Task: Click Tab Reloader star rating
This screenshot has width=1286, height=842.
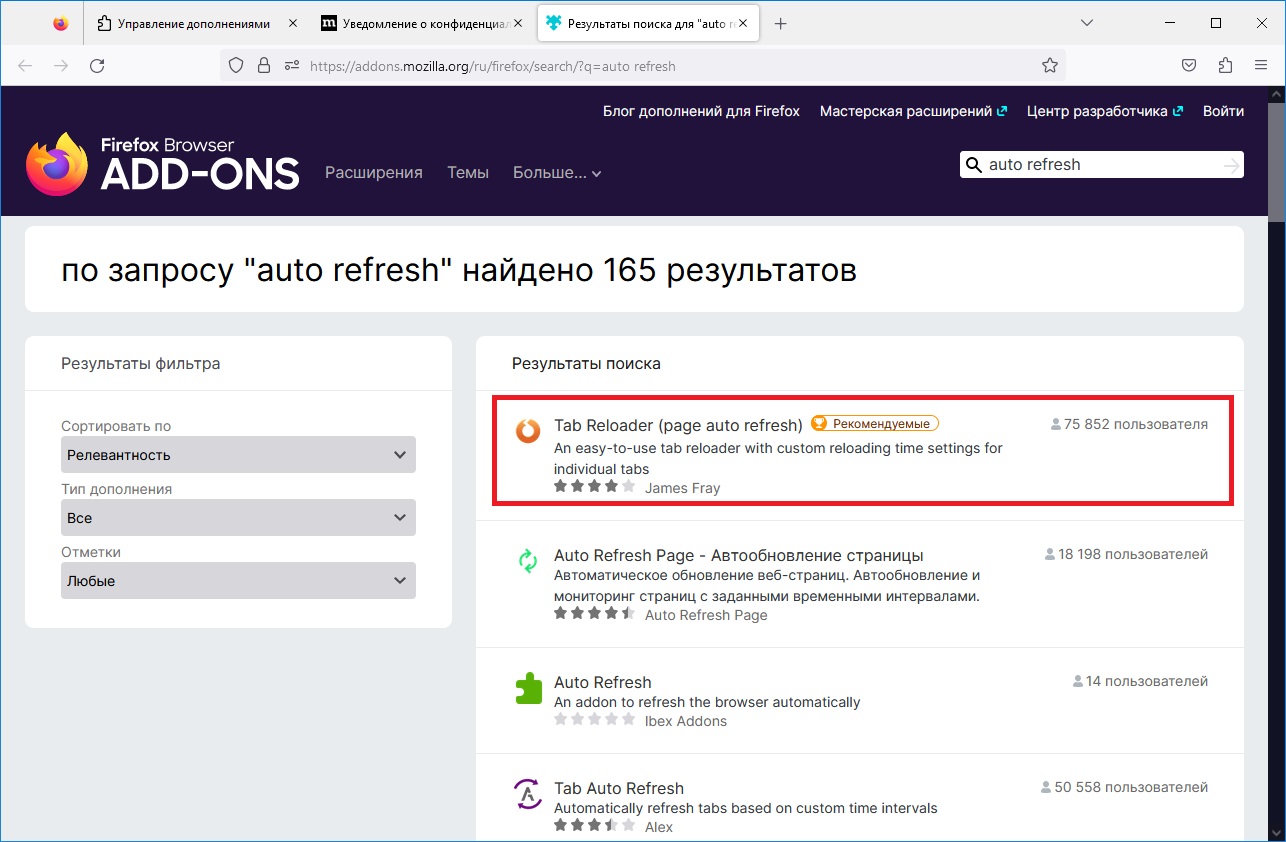Action: pyautogui.click(x=594, y=487)
